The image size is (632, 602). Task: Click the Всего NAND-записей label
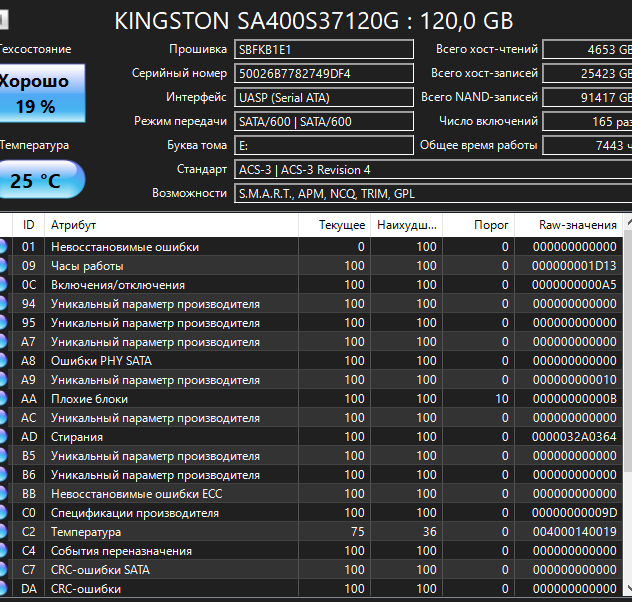tap(479, 97)
